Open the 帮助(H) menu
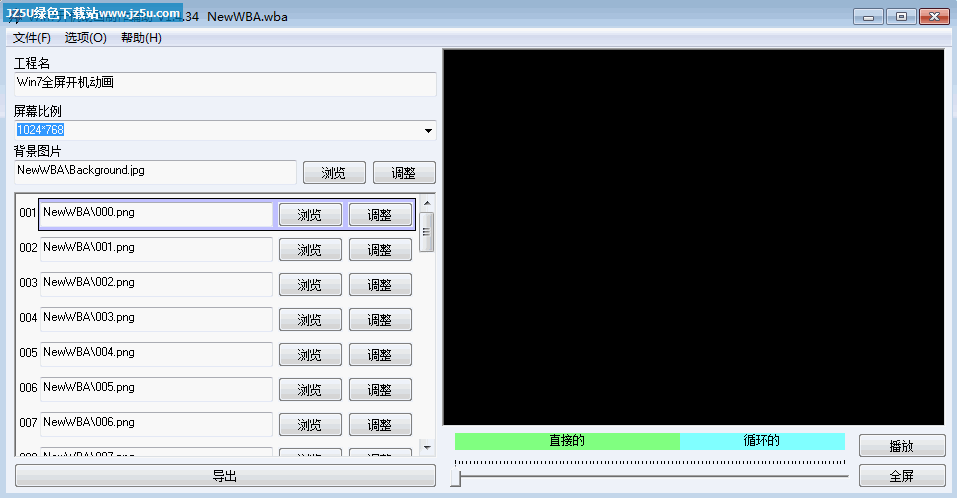 click(x=141, y=38)
